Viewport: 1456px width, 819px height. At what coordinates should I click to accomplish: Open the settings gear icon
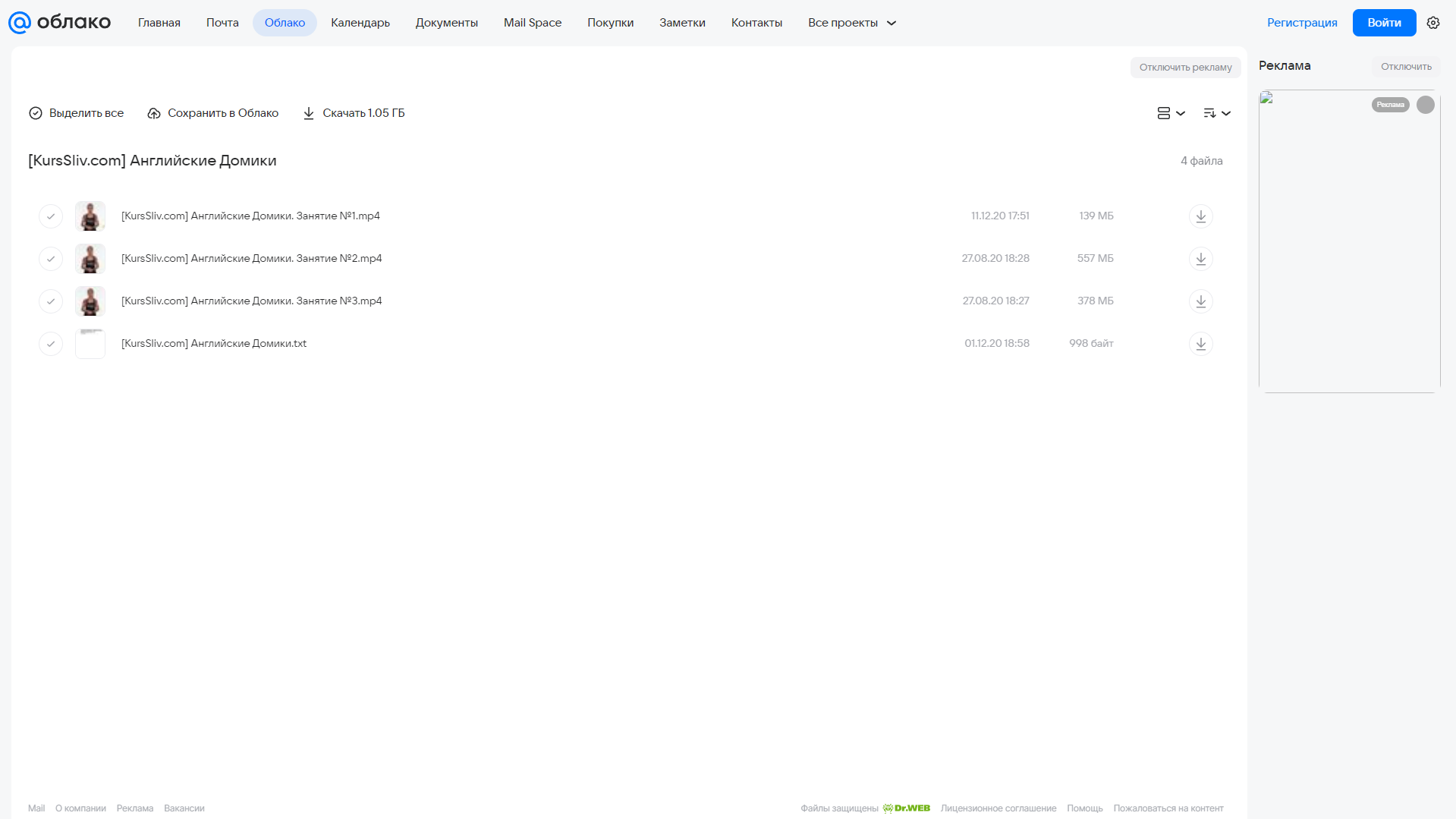(x=1433, y=23)
